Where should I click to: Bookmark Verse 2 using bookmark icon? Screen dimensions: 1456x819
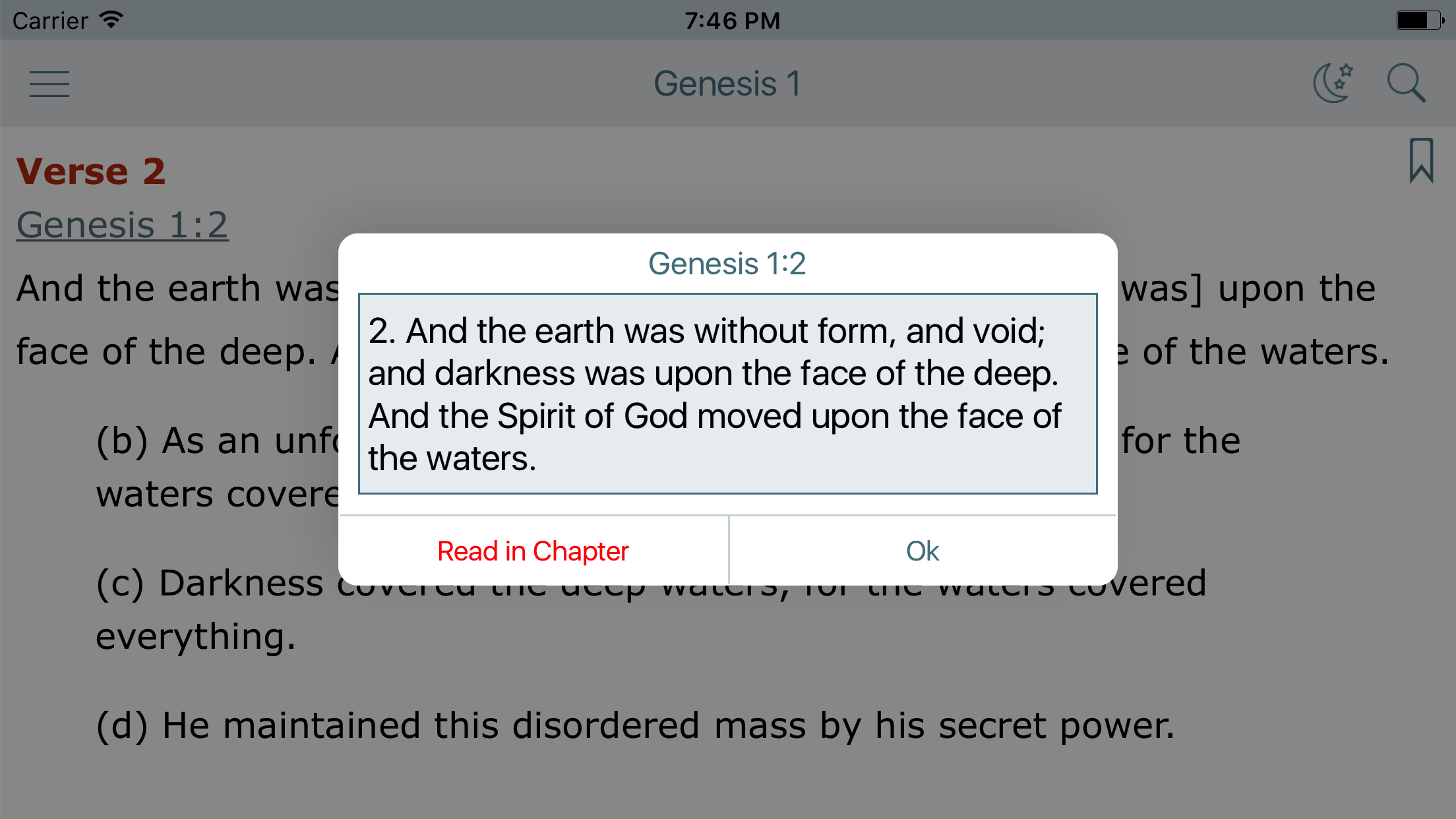1421,160
